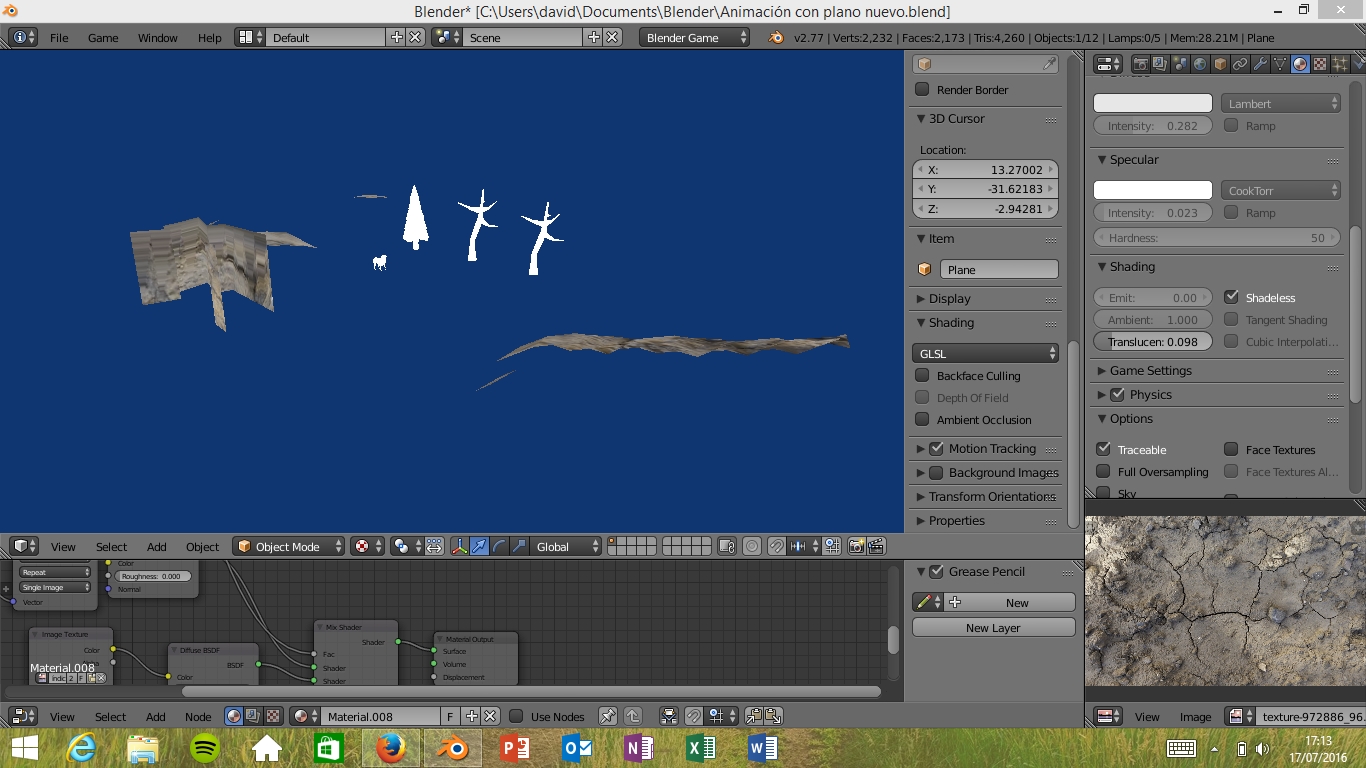Screen dimensions: 1366x768
Task: Pin the node tree with pin icon
Action: point(607,716)
